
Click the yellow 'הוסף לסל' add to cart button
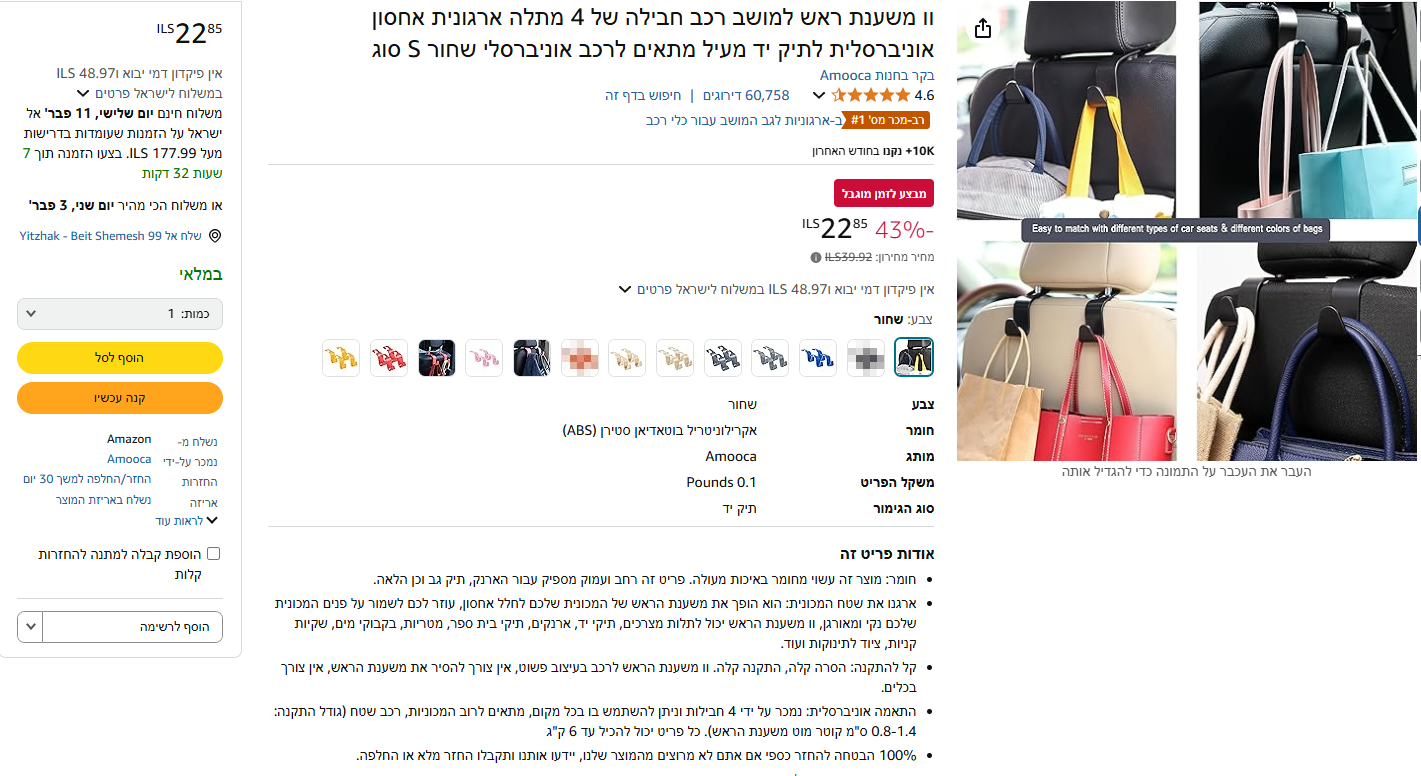point(120,357)
